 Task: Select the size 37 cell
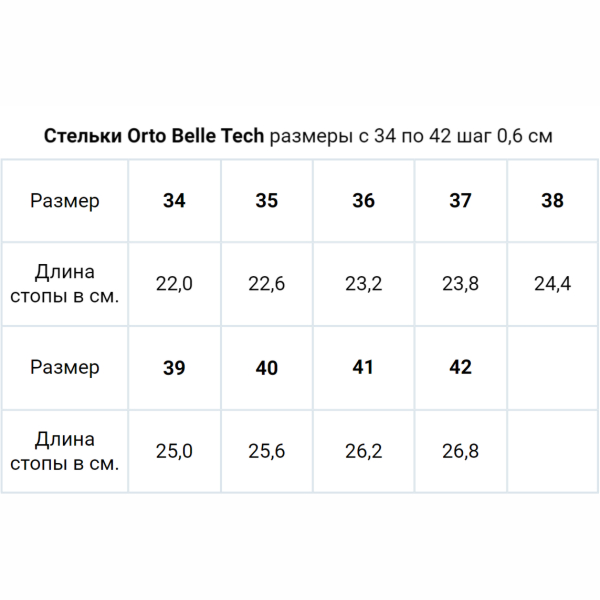[460, 201]
